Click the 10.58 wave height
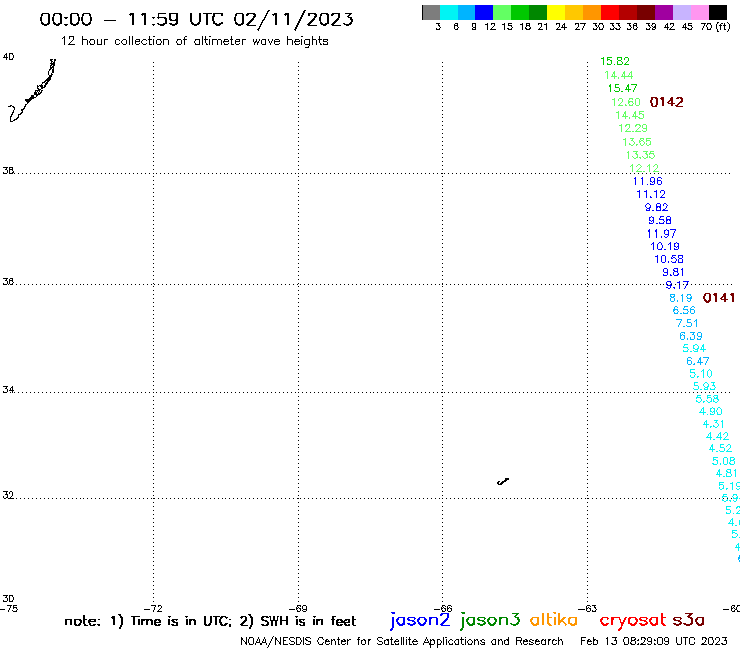The width and height of the screenshot is (740, 650). pos(669,259)
